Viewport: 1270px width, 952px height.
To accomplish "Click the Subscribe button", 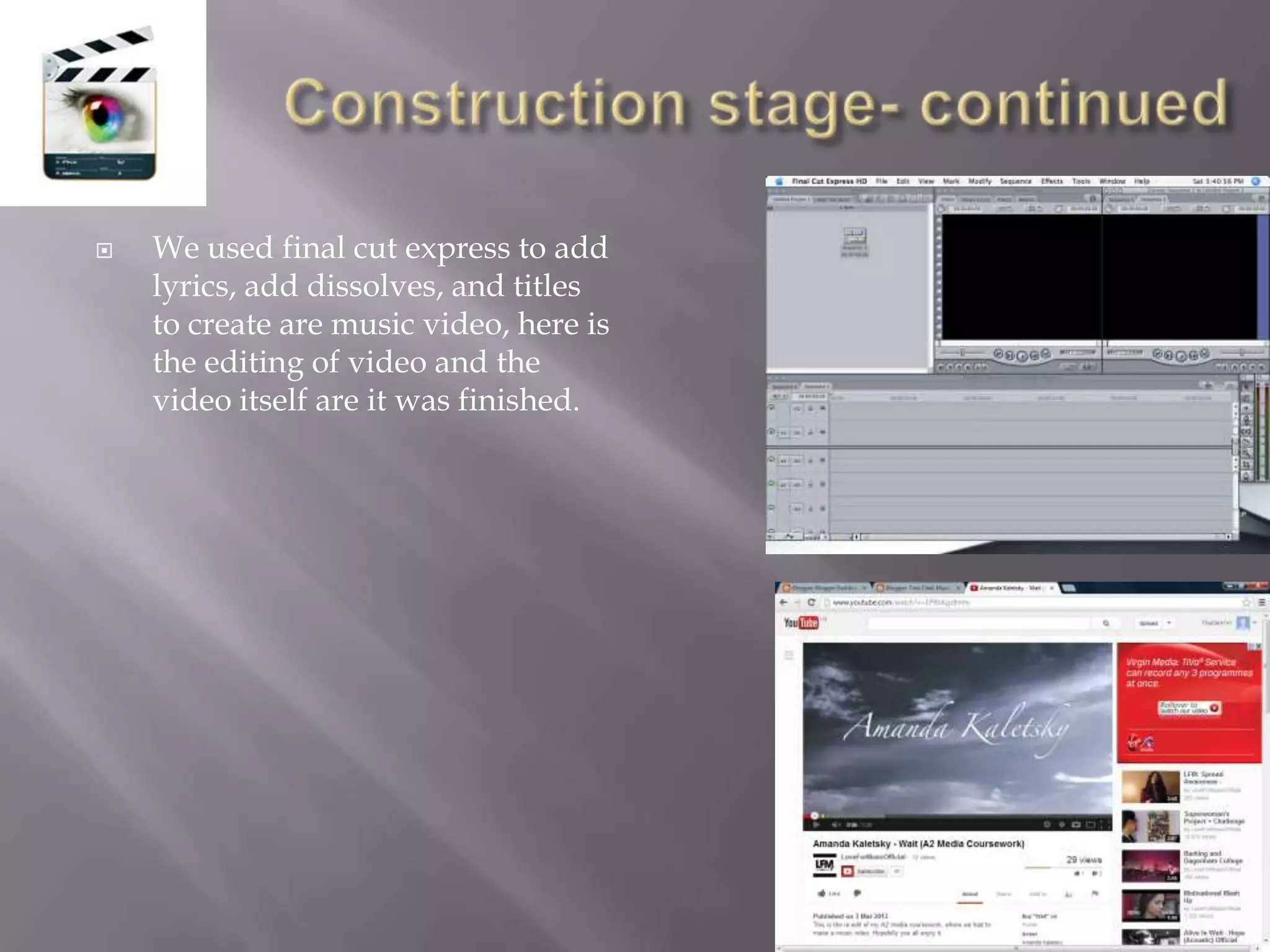I will click(x=864, y=871).
